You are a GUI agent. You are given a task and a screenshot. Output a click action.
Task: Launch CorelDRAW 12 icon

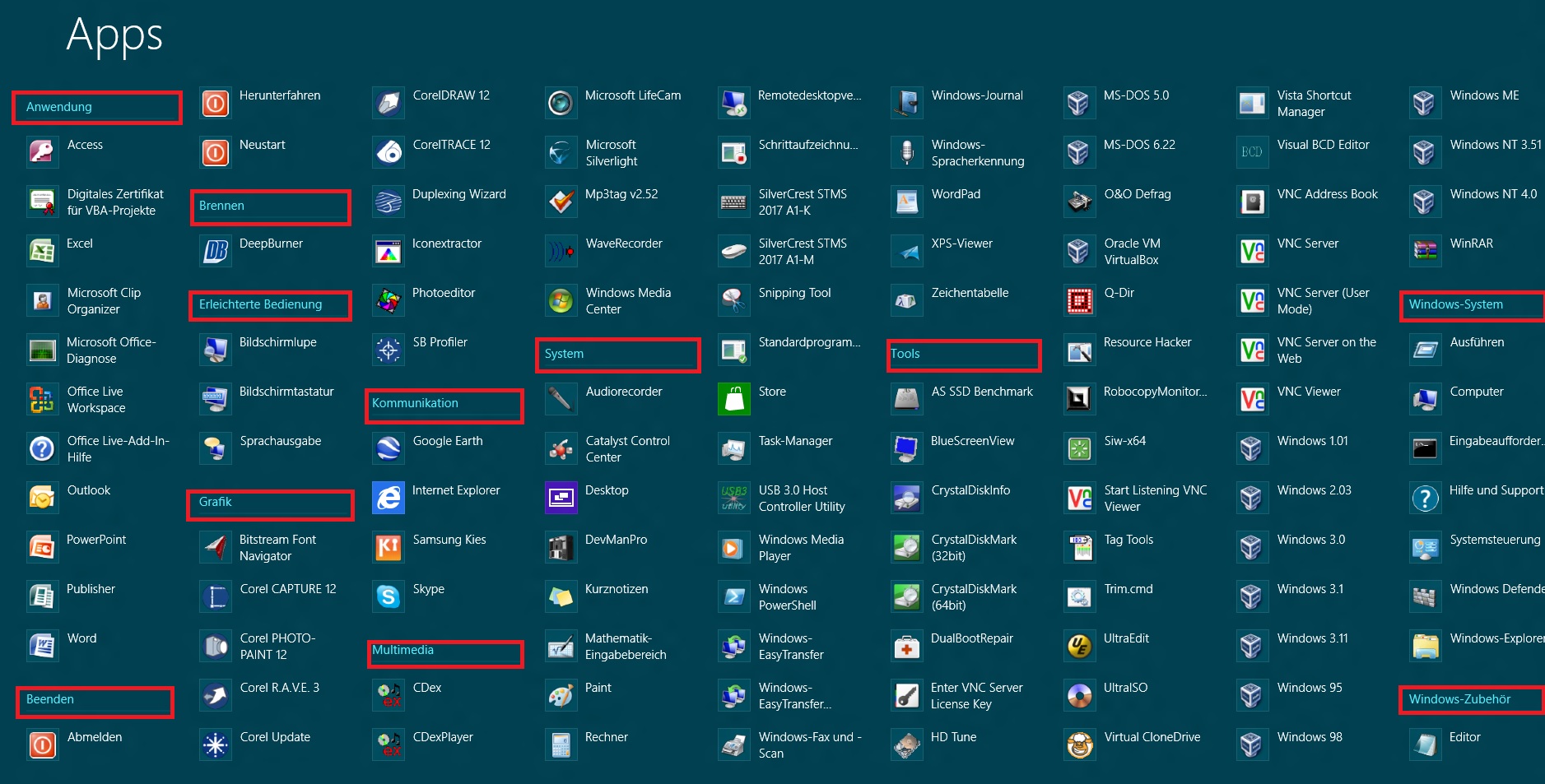[x=388, y=103]
